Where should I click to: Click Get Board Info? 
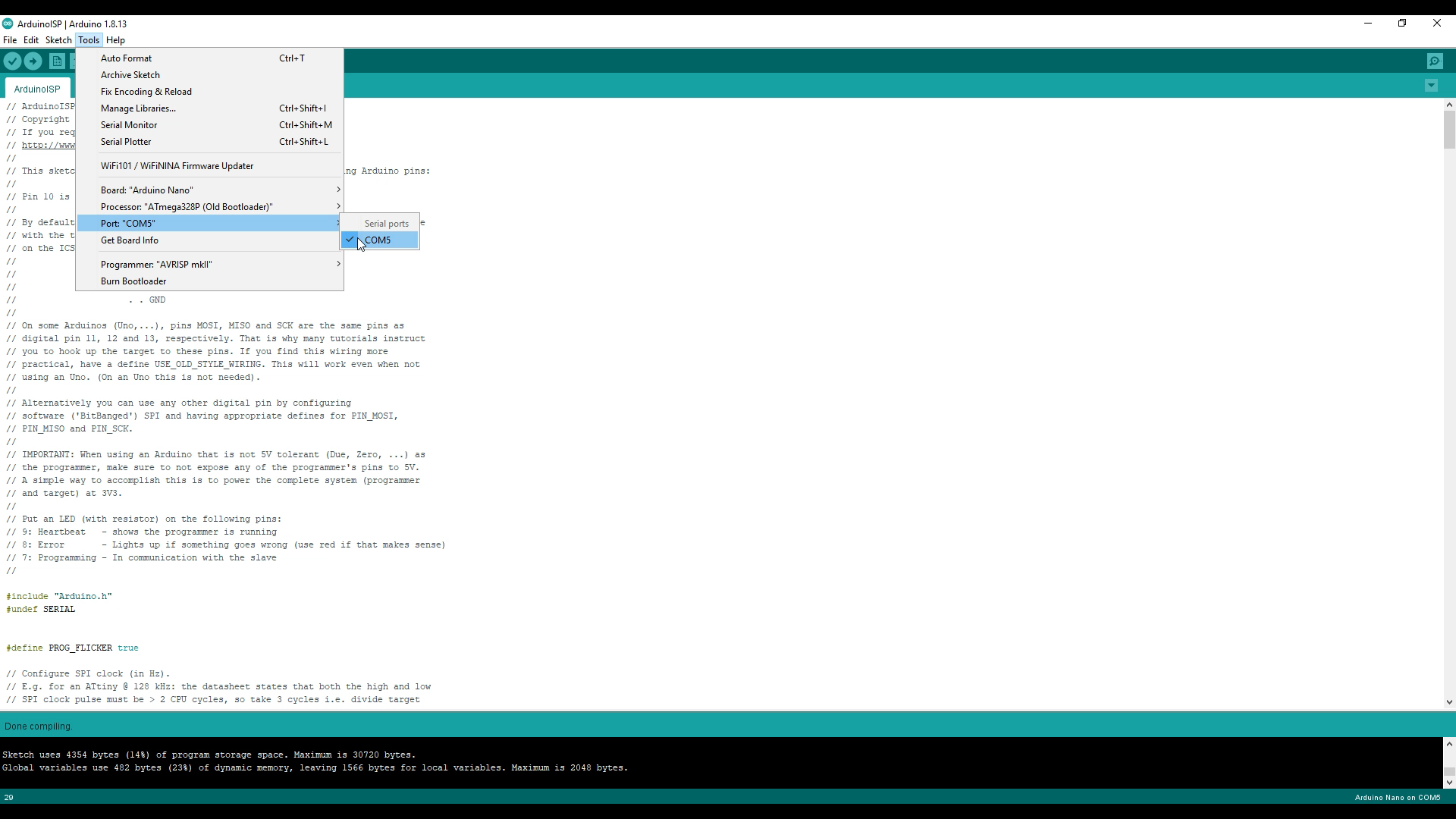click(130, 240)
